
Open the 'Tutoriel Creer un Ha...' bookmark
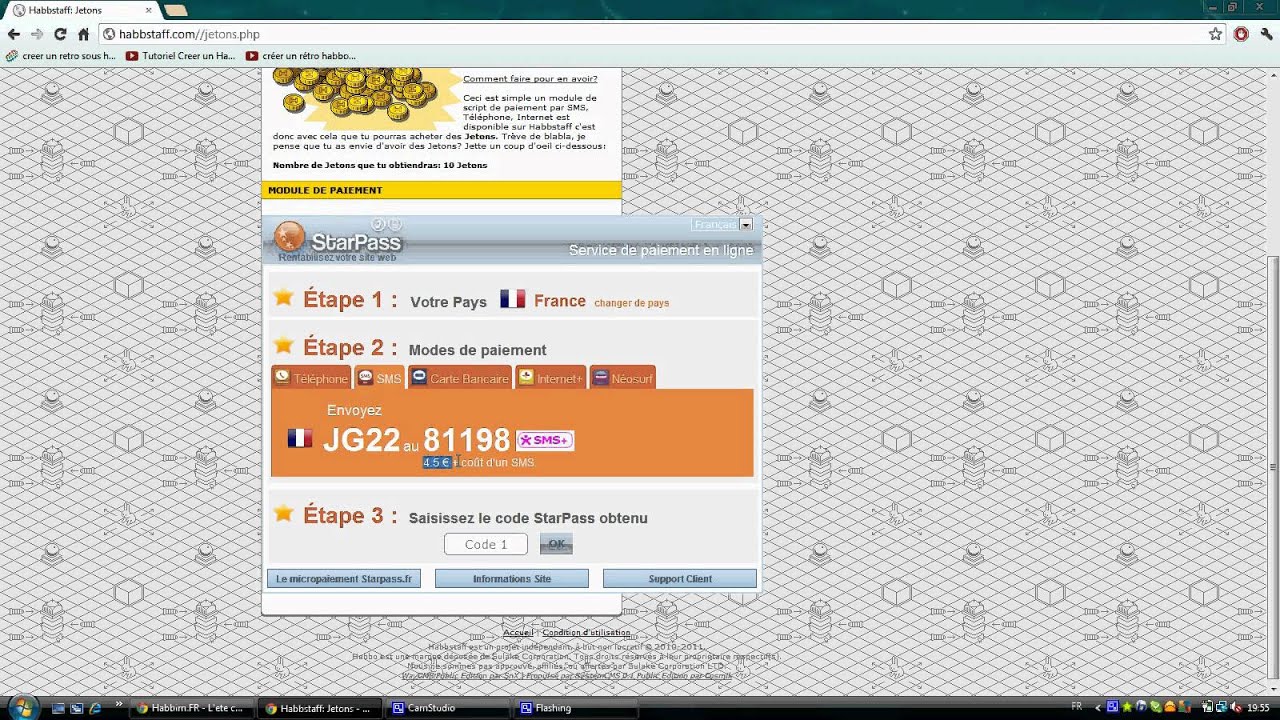pos(181,56)
